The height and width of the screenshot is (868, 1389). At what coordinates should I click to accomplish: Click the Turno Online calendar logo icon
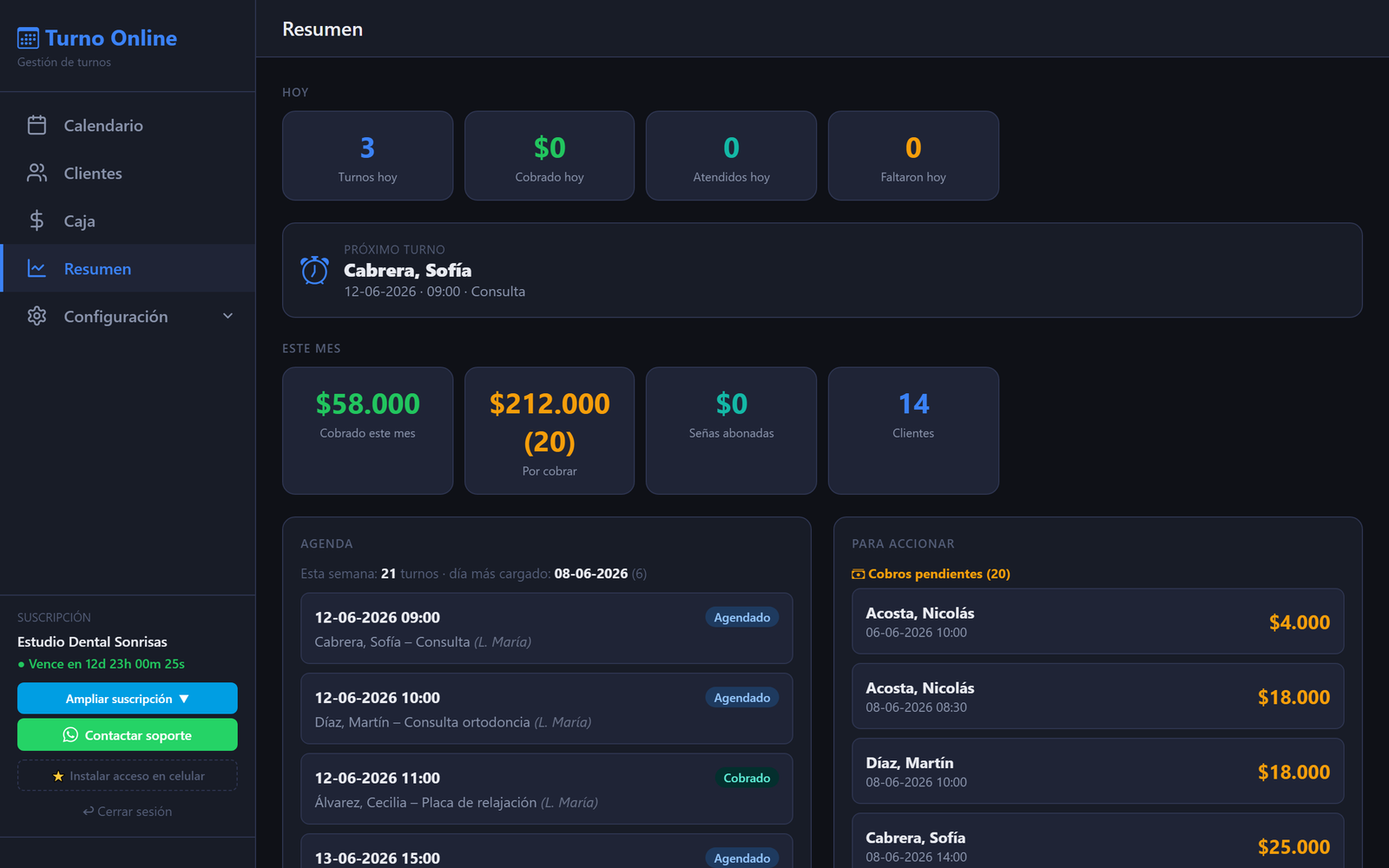pyautogui.click(x=28, y=38)
